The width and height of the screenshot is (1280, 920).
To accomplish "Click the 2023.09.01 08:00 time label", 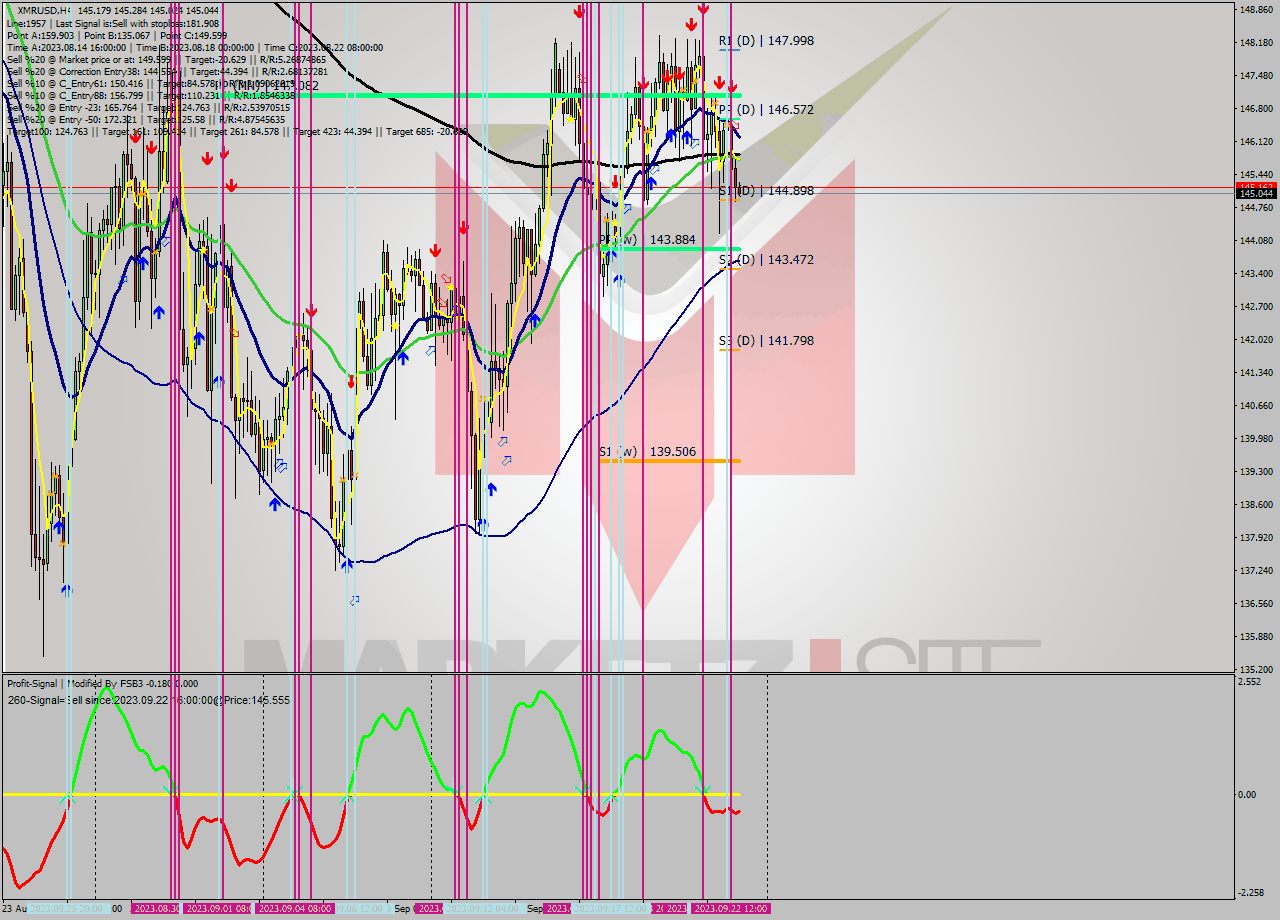I will tap(218, 909).
